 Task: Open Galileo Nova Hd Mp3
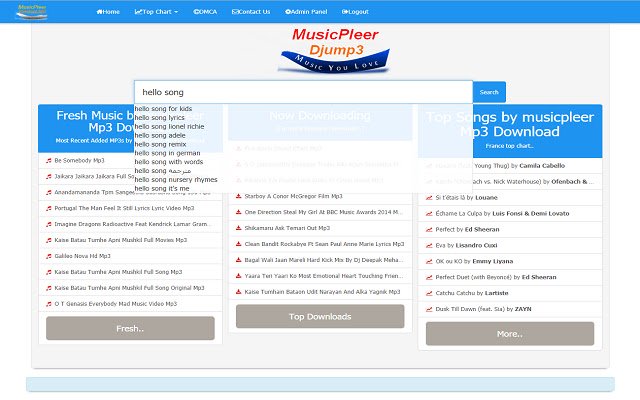click(x=82, y=256)
